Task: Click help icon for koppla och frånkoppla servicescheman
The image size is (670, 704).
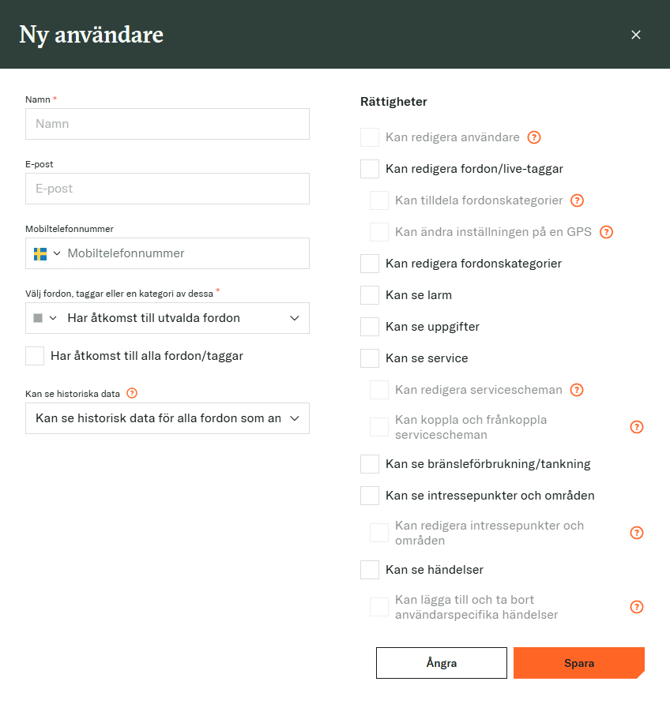Action: click(x=637, y=427)
